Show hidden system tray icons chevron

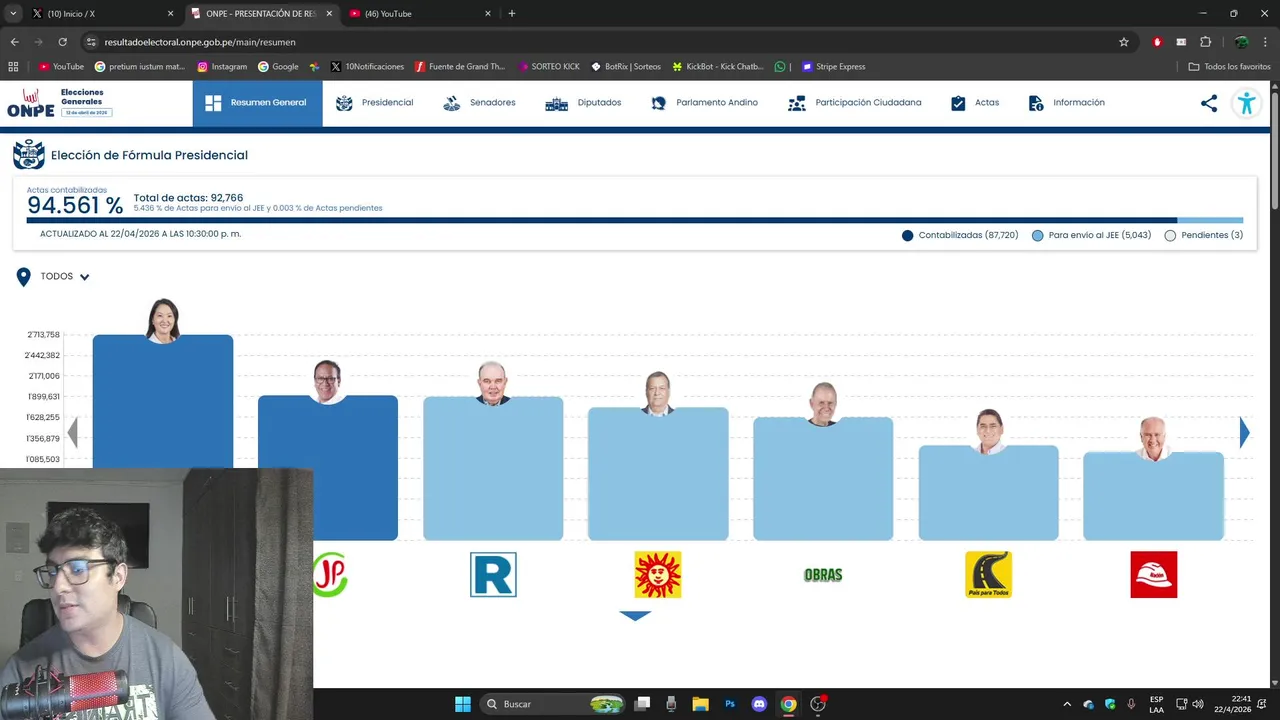(1066, 704)
